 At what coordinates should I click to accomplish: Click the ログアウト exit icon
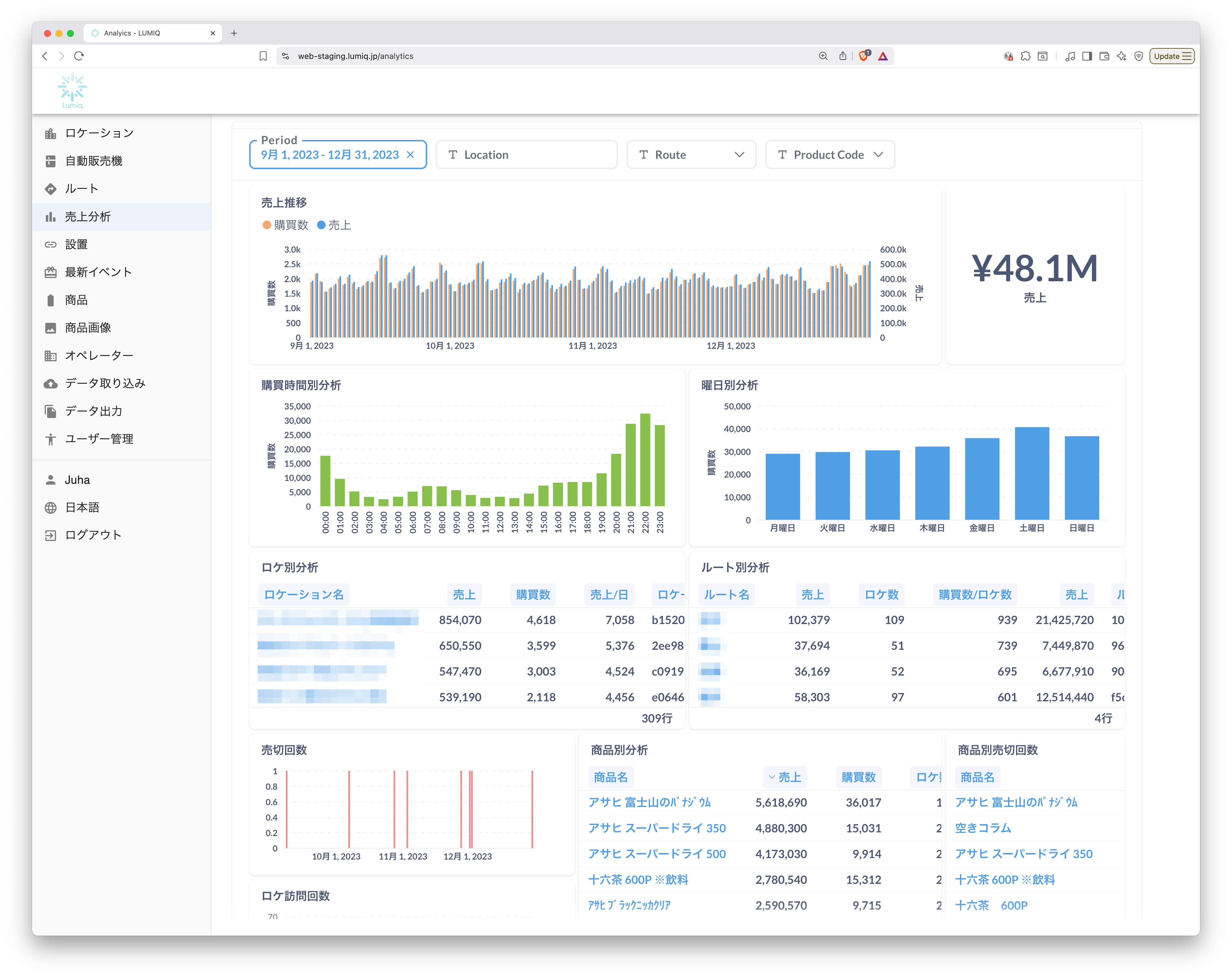50,535
